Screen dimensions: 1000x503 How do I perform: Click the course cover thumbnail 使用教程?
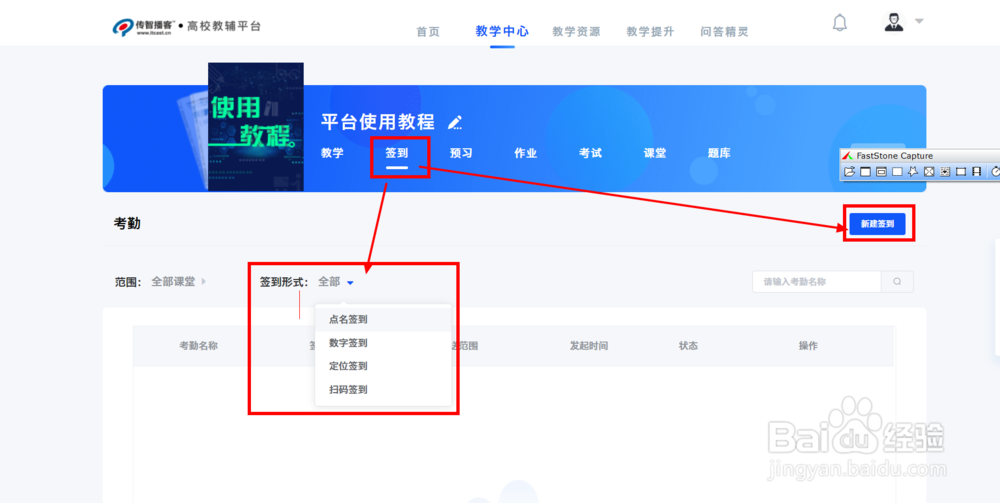tap(256, 127)
